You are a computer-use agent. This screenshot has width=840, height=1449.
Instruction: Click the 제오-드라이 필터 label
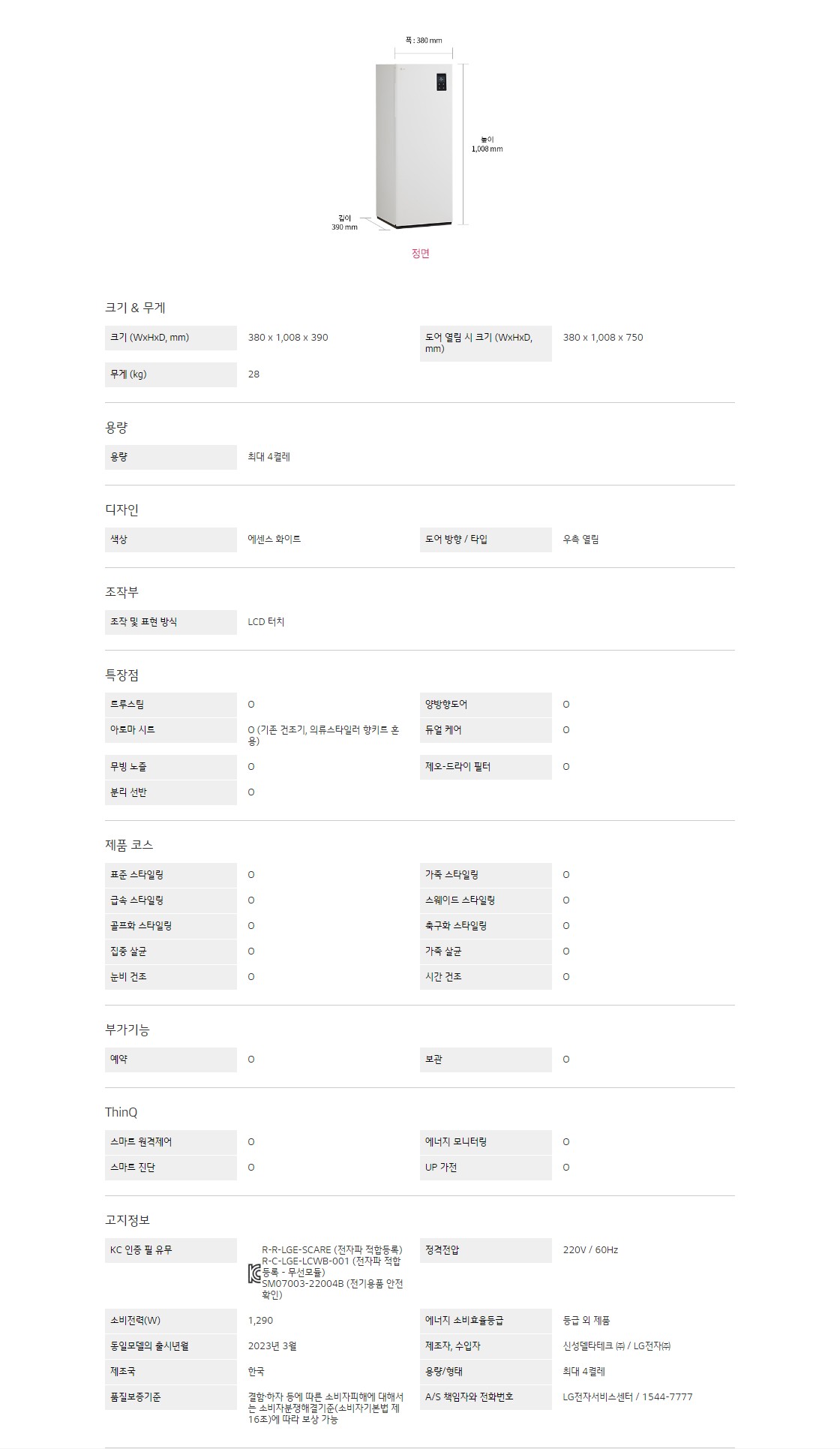click(x=458, y=767)
